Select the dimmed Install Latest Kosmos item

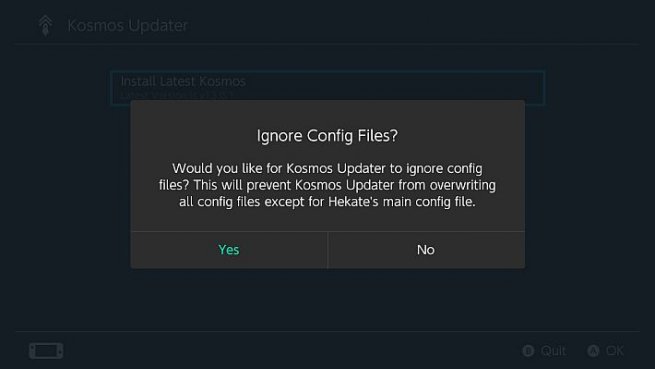328,86
